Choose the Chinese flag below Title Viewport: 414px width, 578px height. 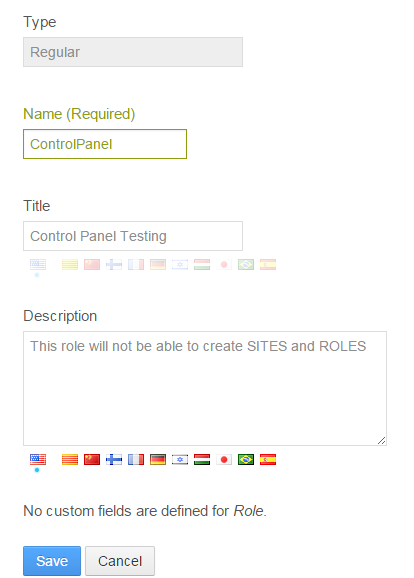click(92, 265)
